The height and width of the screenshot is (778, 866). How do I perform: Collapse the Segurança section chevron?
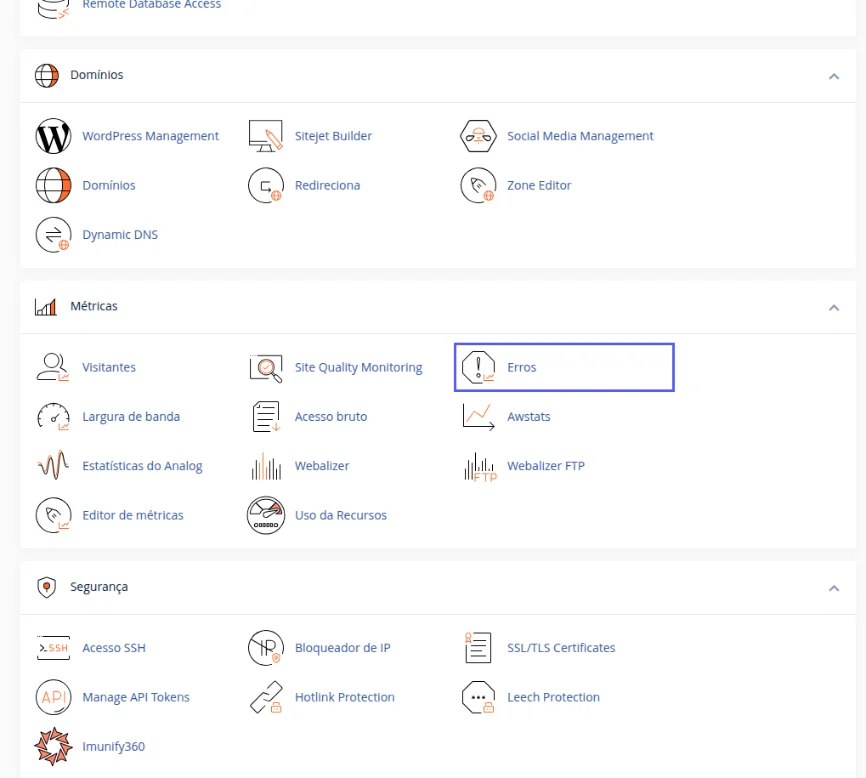(x=834, y=588)
